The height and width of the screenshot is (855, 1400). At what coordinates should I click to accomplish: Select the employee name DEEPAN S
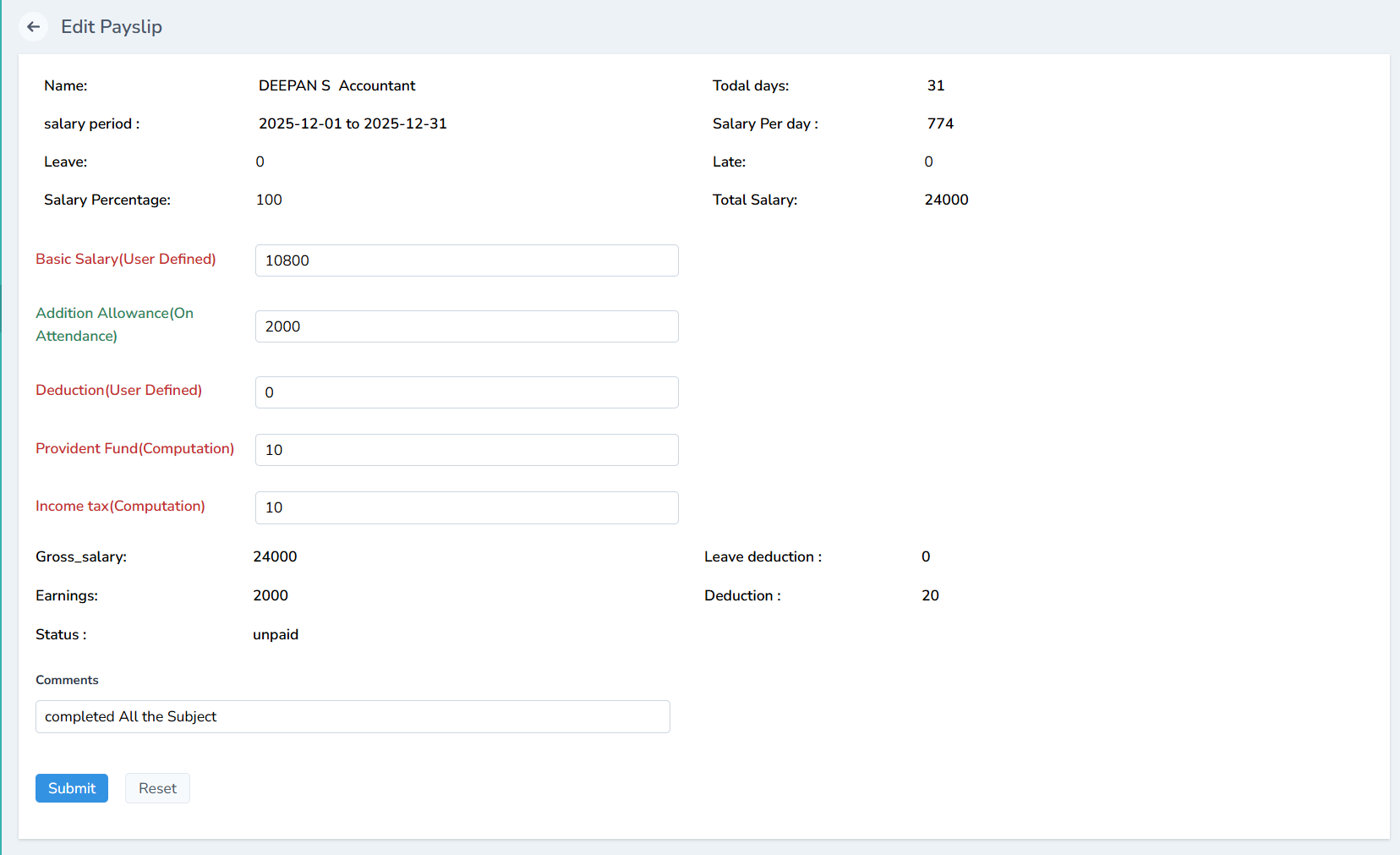coord(294,85)
